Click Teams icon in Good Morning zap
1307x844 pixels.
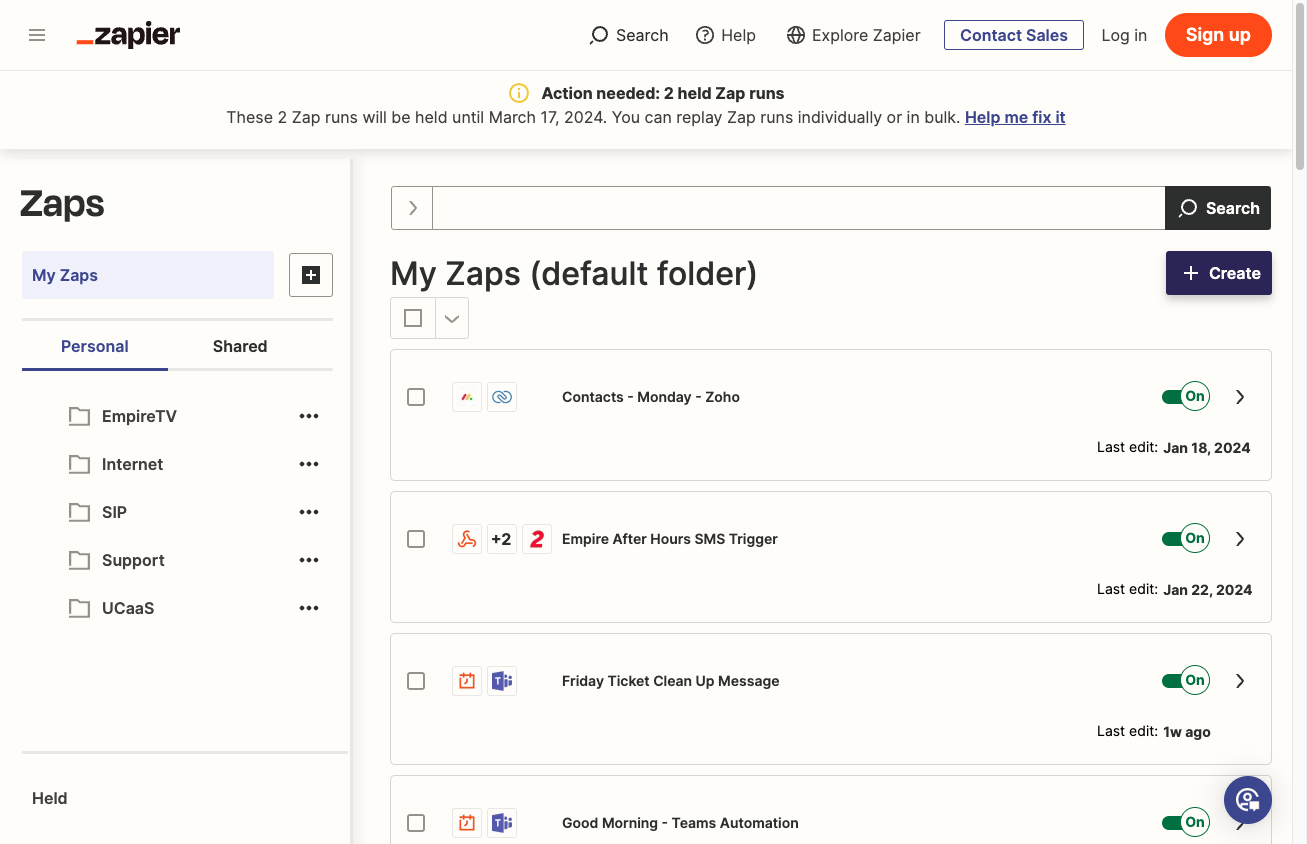[502, 823]
